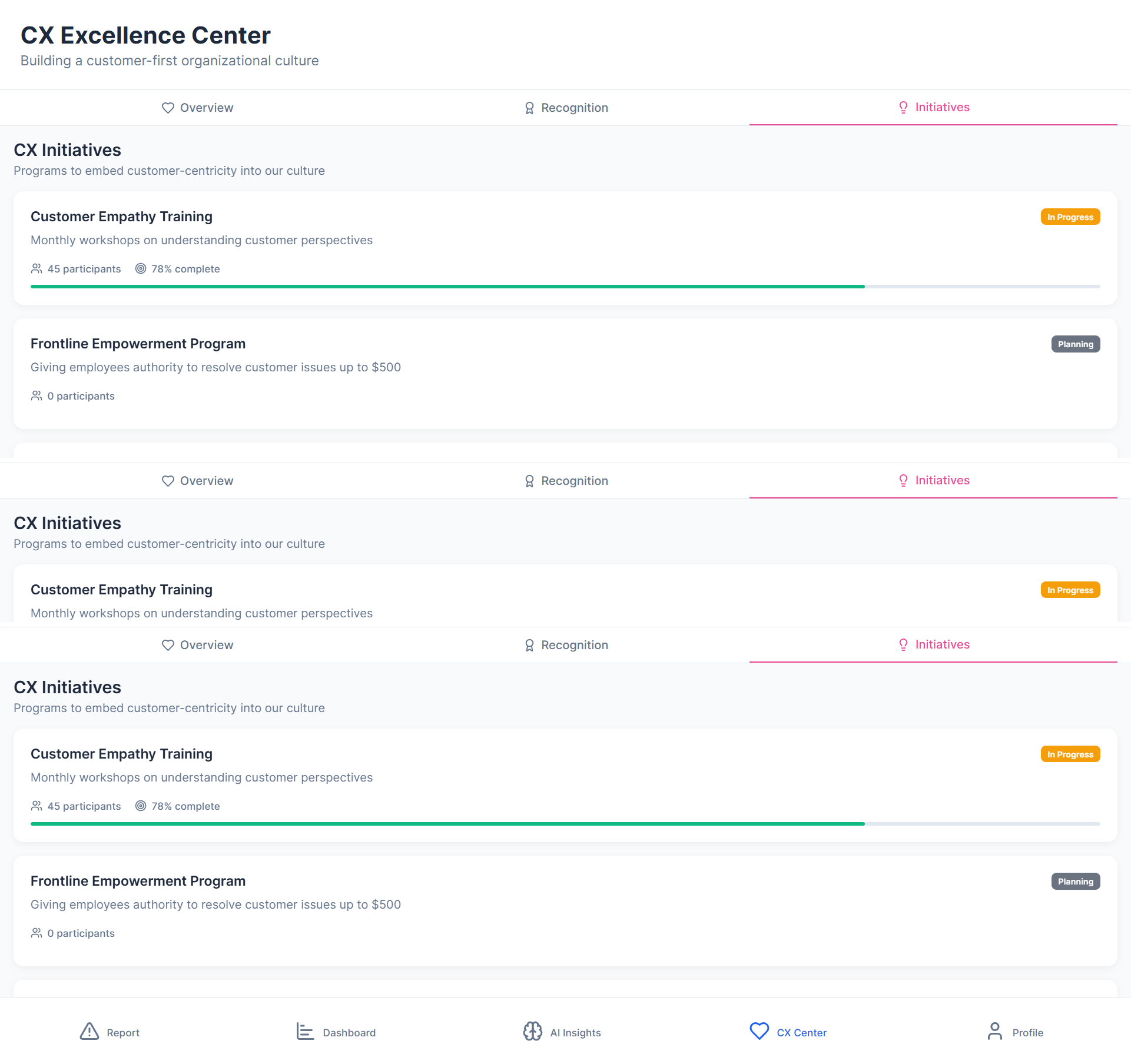Click the heart icon in the top Overview tab
Screen dimensions: 1131x1064
click(168, 108)
